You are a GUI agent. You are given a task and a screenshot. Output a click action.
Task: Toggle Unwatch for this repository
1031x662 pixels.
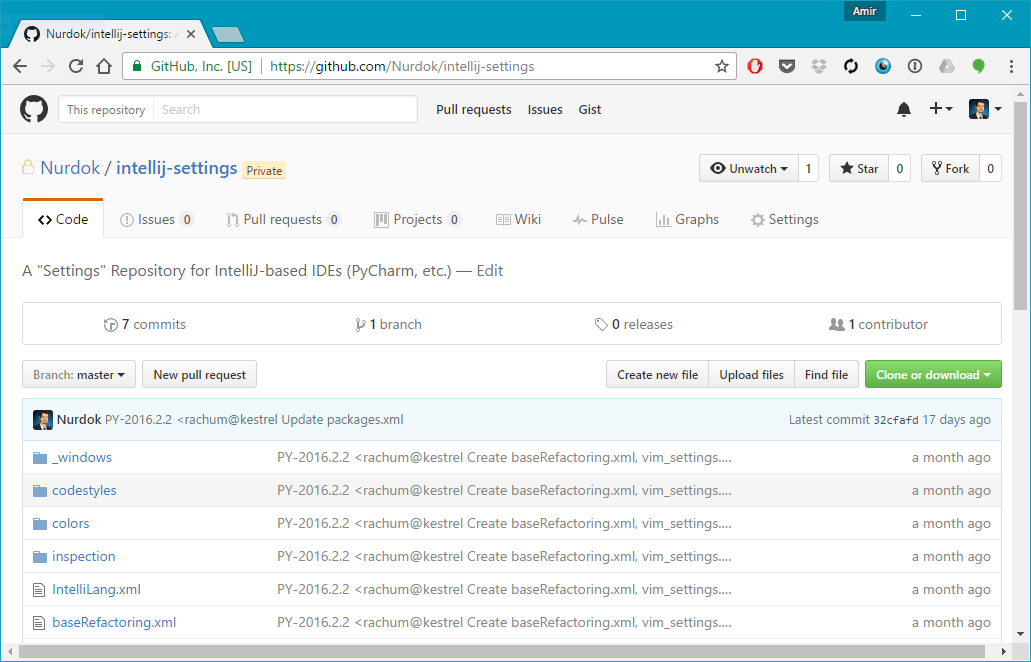click(x=749, y=168)
